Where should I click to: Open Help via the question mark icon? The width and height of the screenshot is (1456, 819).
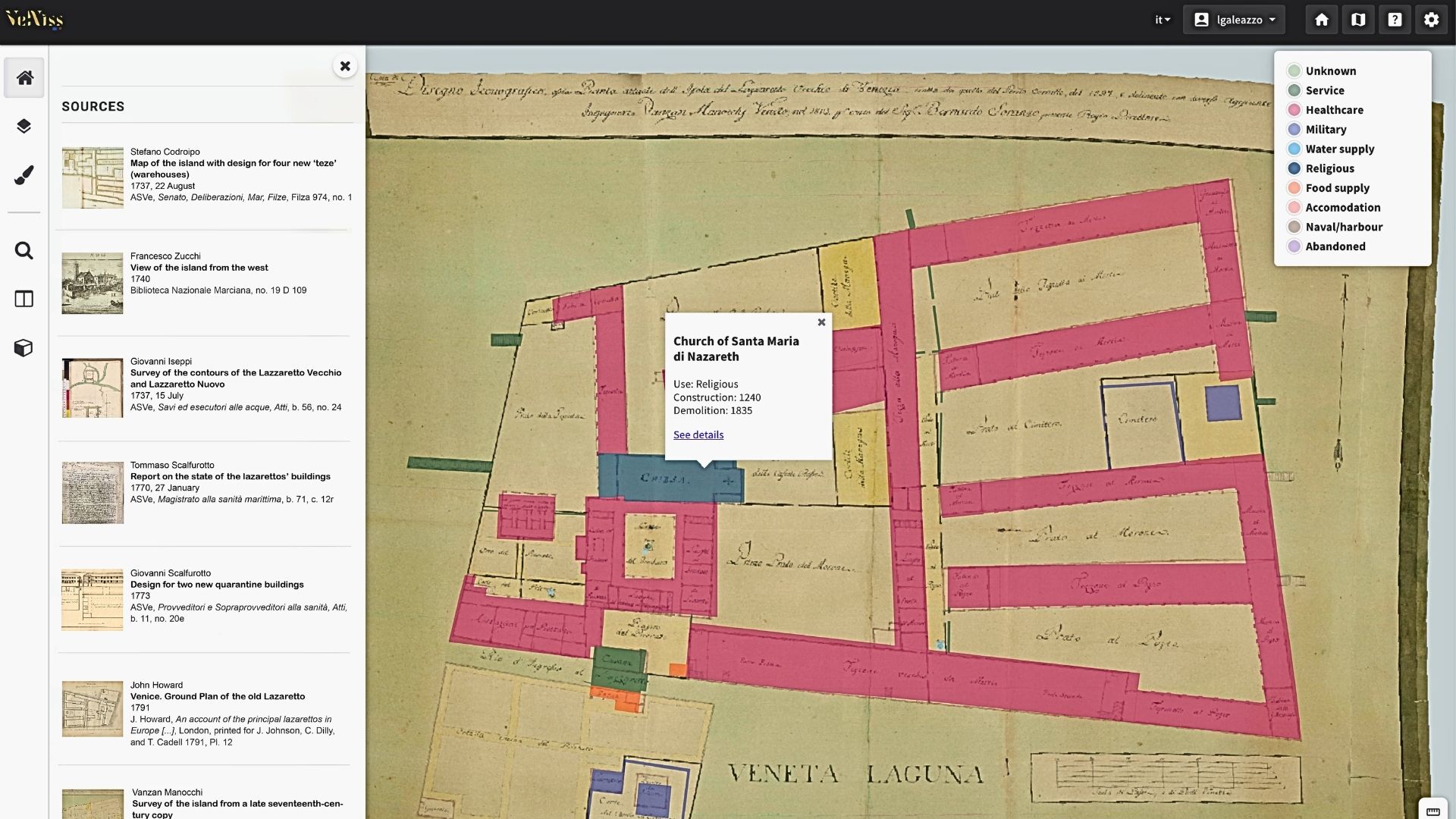click(1395, 19)
